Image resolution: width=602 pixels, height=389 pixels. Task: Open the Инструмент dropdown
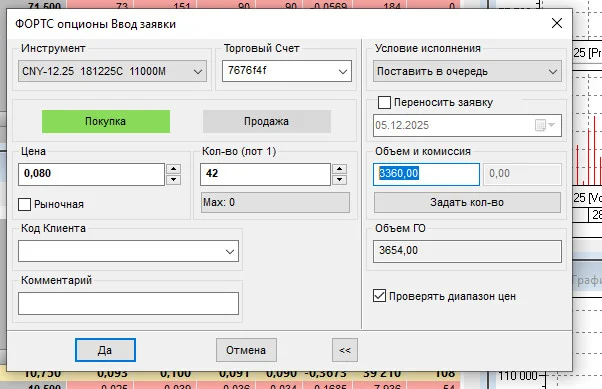click(112, 71)
